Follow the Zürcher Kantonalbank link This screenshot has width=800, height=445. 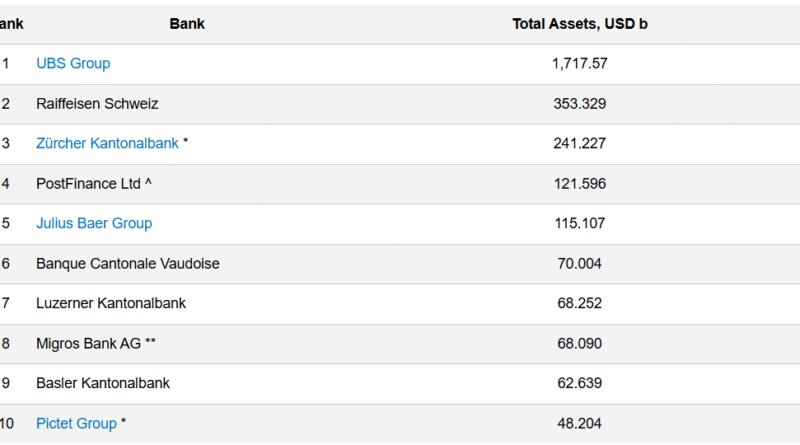click(107, 143)
